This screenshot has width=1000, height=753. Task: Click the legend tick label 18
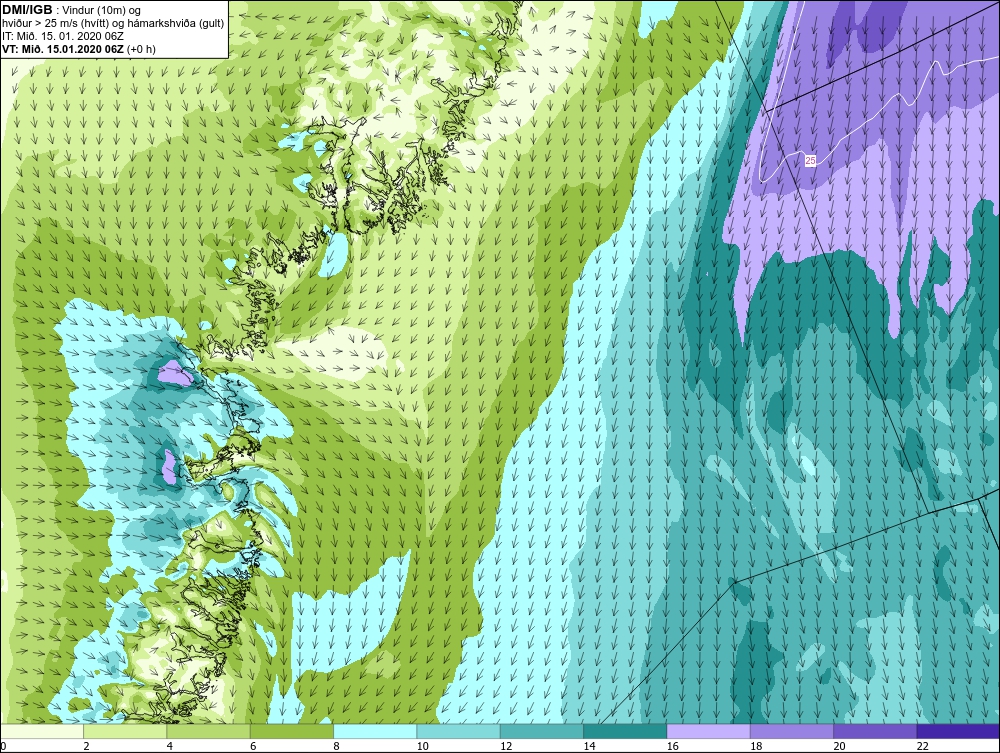pyautogui.click(x=756, y=746)
